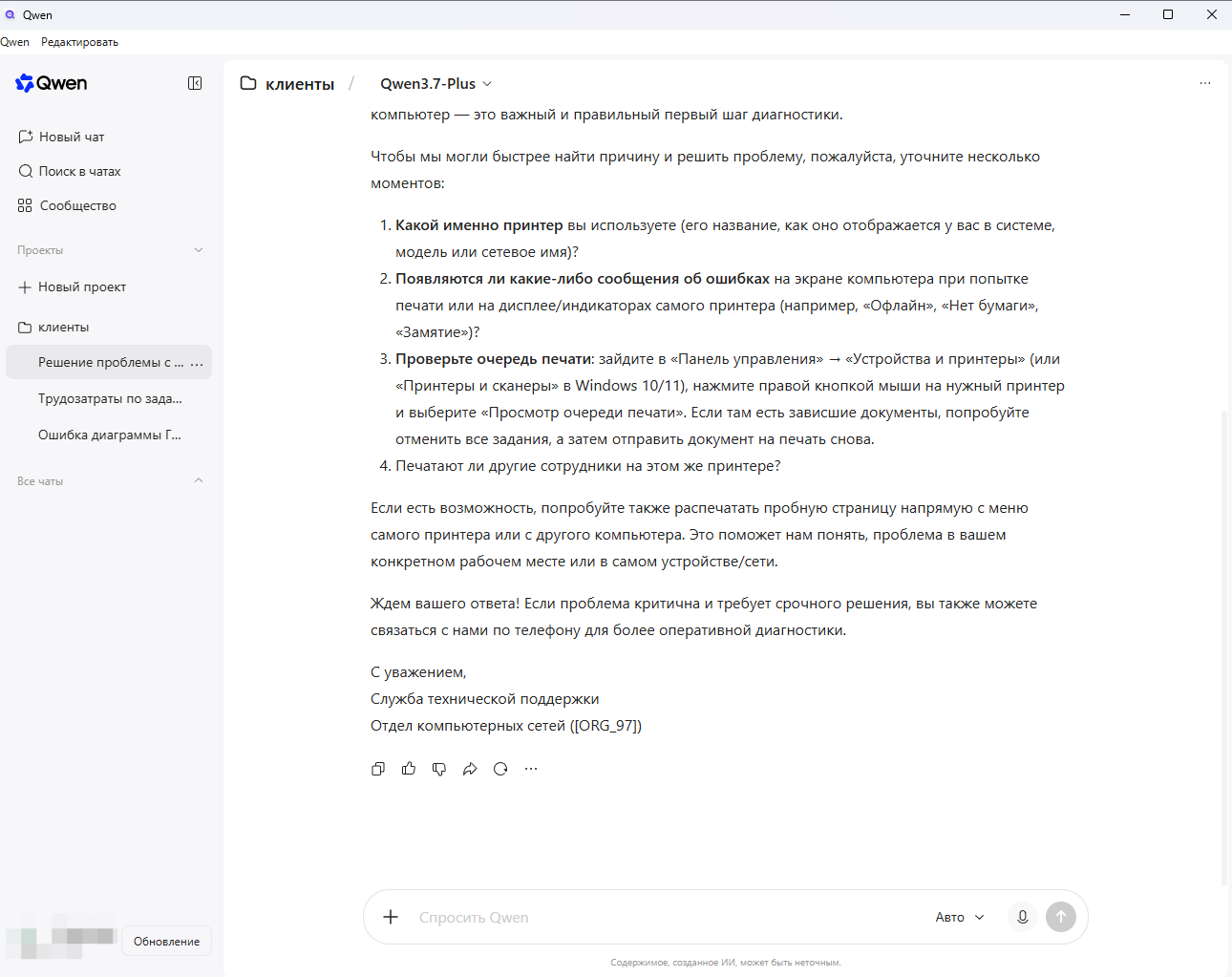
Task: Open the Сообщество community page
Action: (67, 205)
